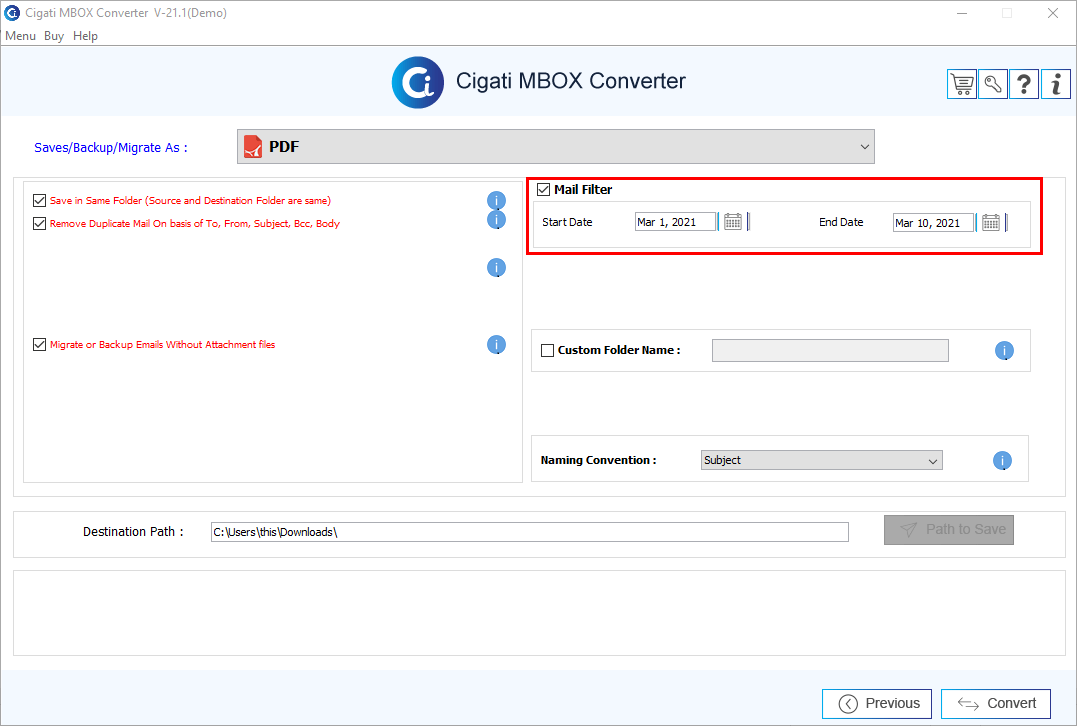Show info for Custom Folder Name
This screenshot has width=1077, height=726.
point(1004,350)
